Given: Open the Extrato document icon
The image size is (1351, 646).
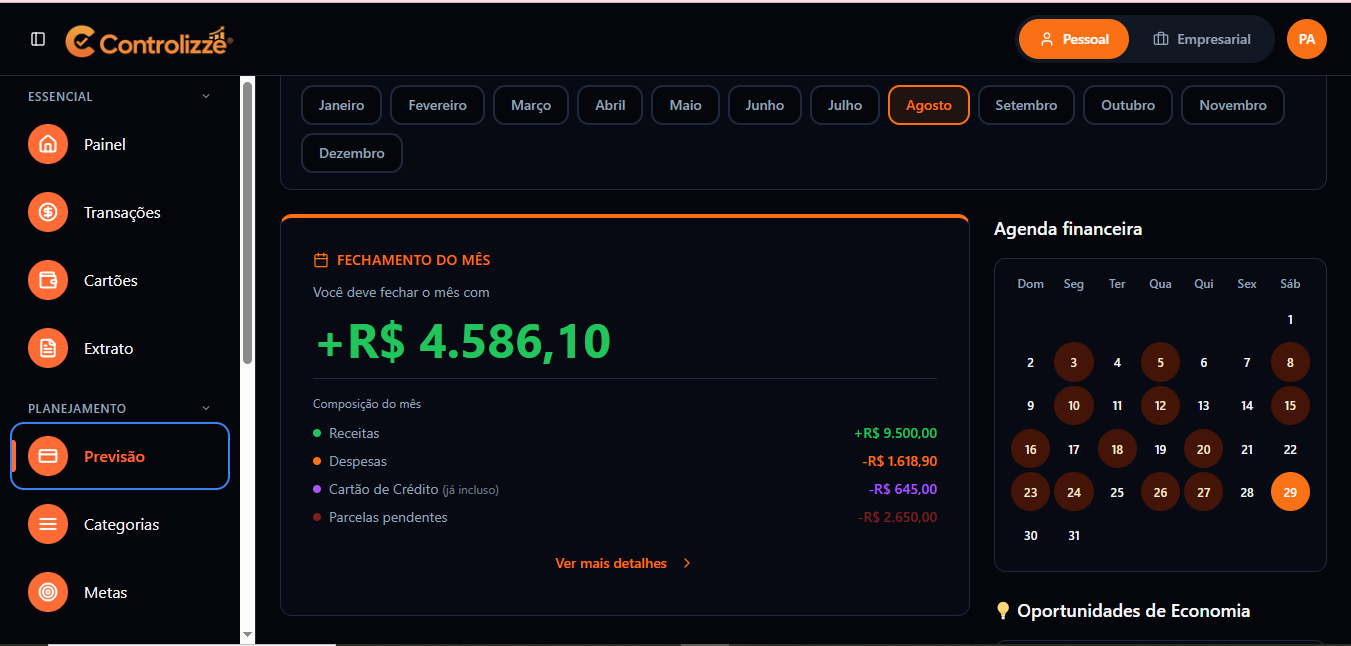Looking at the screenshot, I should click(x=48, y=349).
